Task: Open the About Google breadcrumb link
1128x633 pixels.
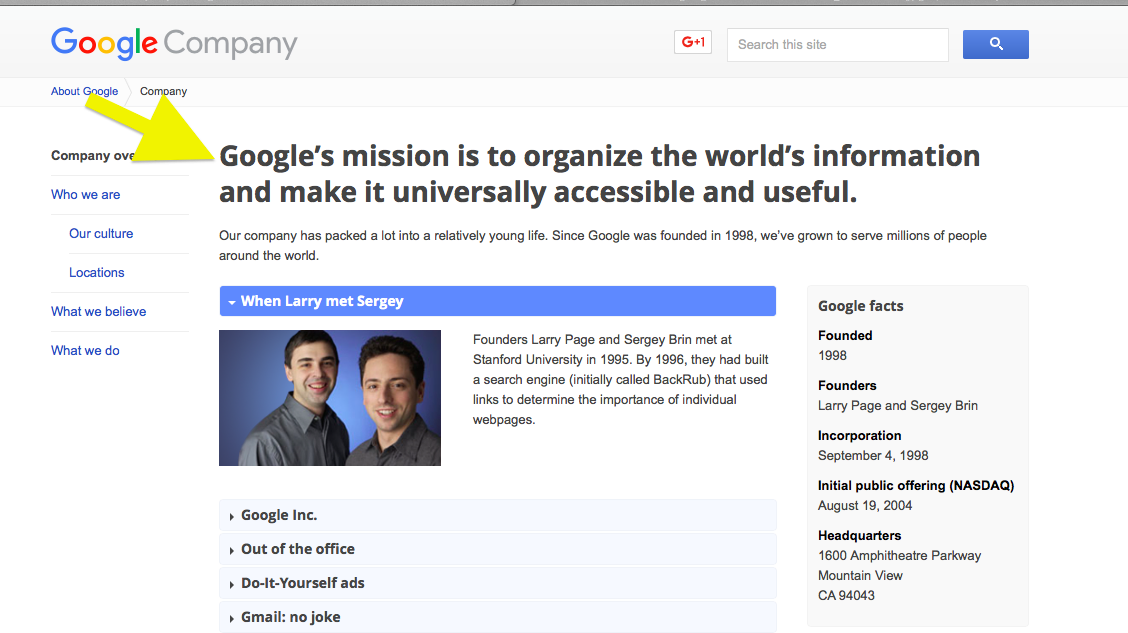Action: [x=84, y=91]
